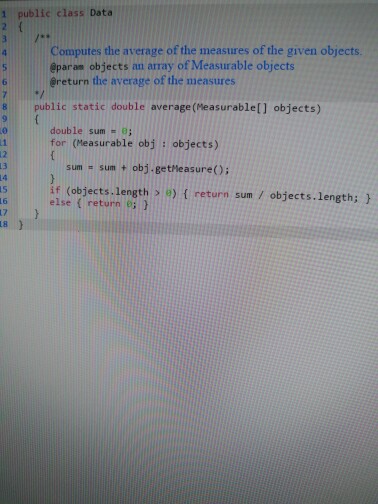Image resolution: width=378 pixels, height=504 pixels.
Task: Click the closing brace on line 18
Action: point(21,225)
